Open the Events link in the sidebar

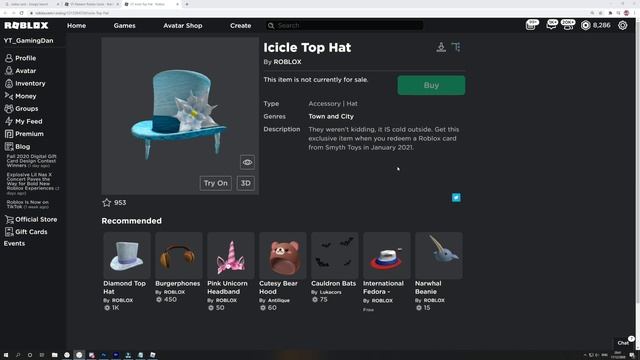14,243
